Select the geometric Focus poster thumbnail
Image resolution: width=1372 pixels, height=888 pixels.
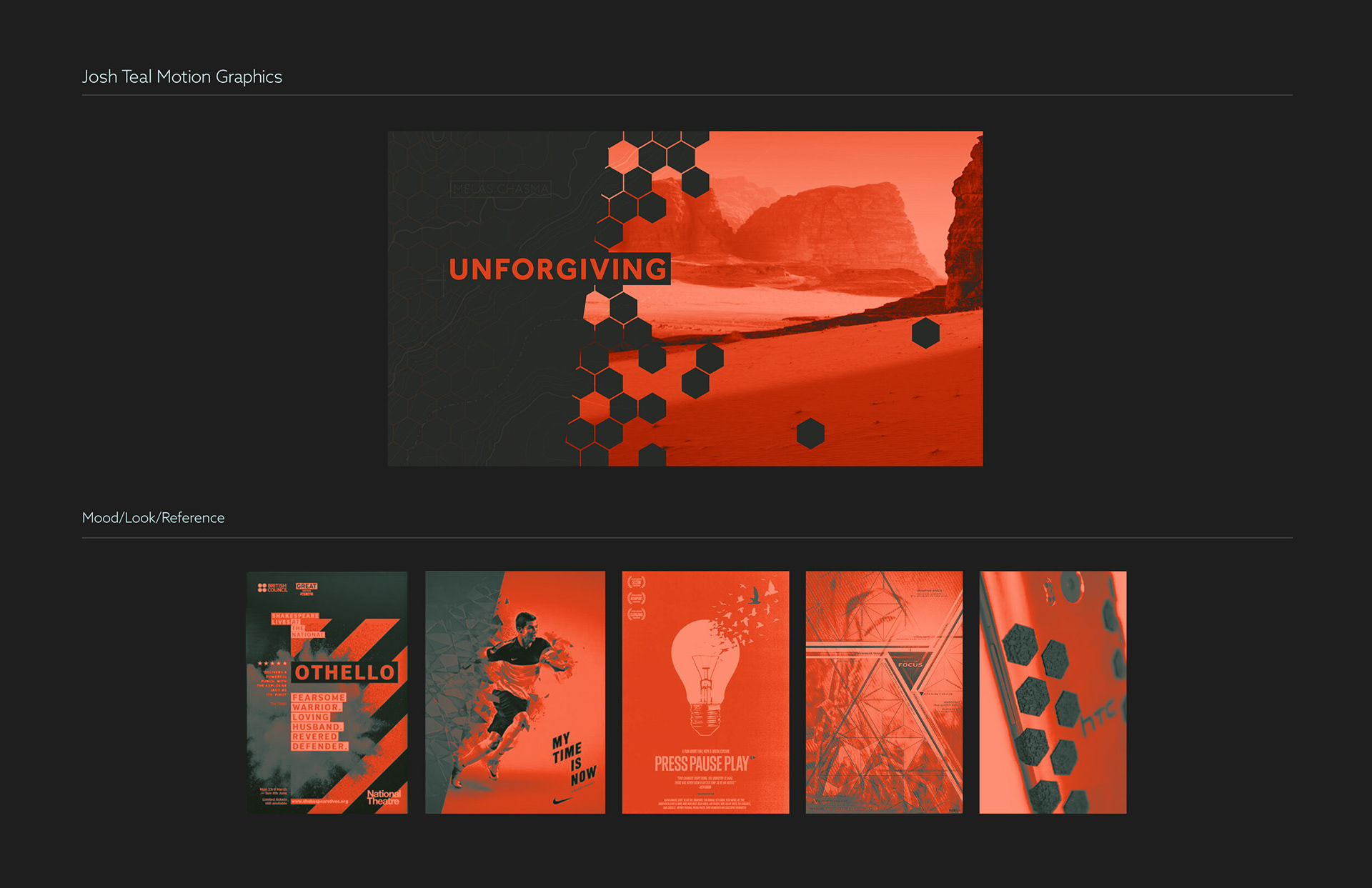point(884,692)
